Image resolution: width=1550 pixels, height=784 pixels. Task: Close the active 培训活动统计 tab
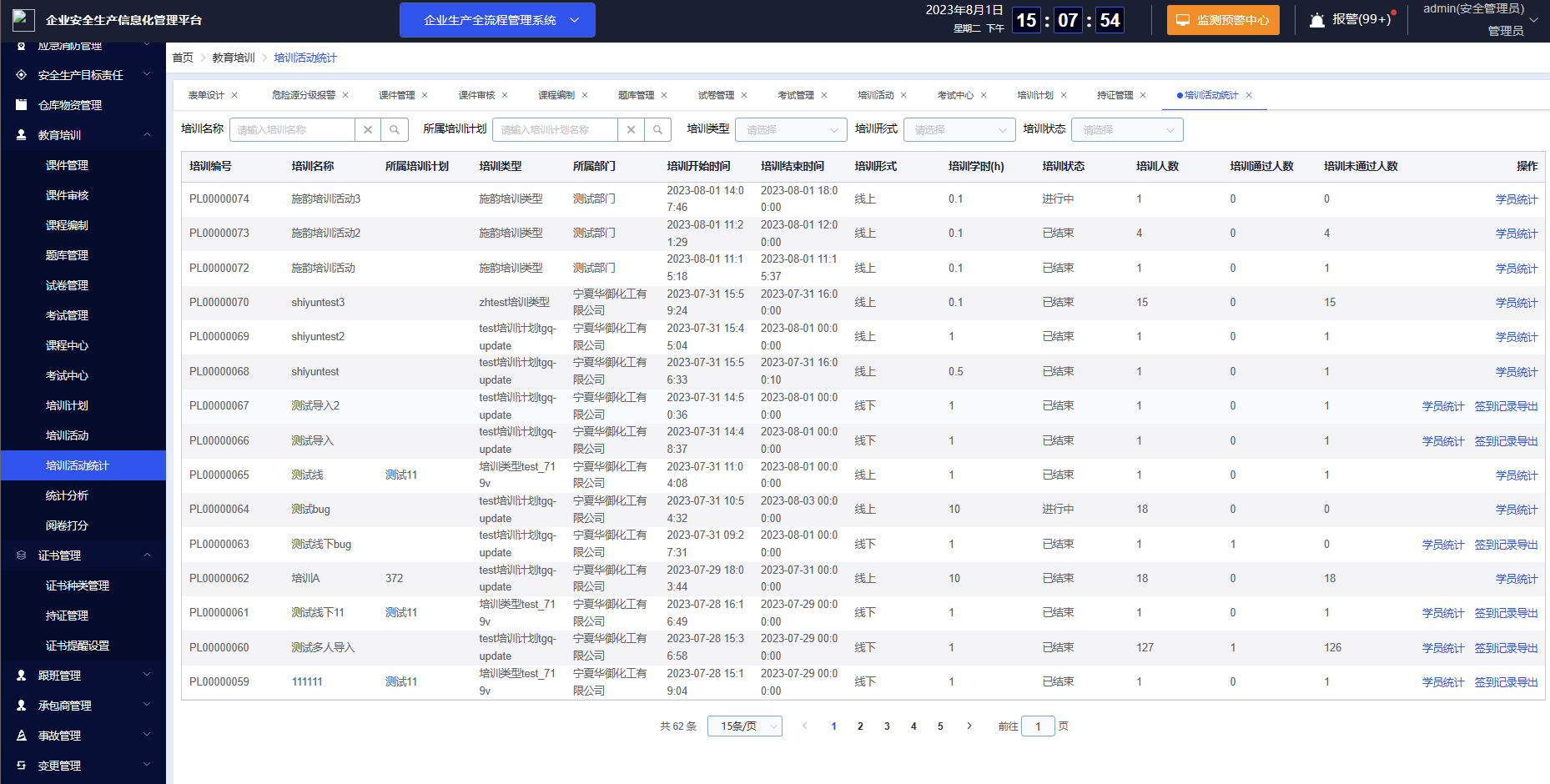1249,95
